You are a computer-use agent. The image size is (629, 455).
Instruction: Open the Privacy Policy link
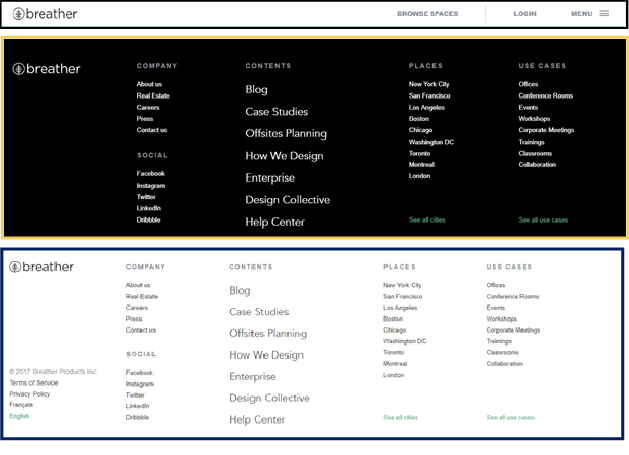pyautogui.click(x=29, y=394)
